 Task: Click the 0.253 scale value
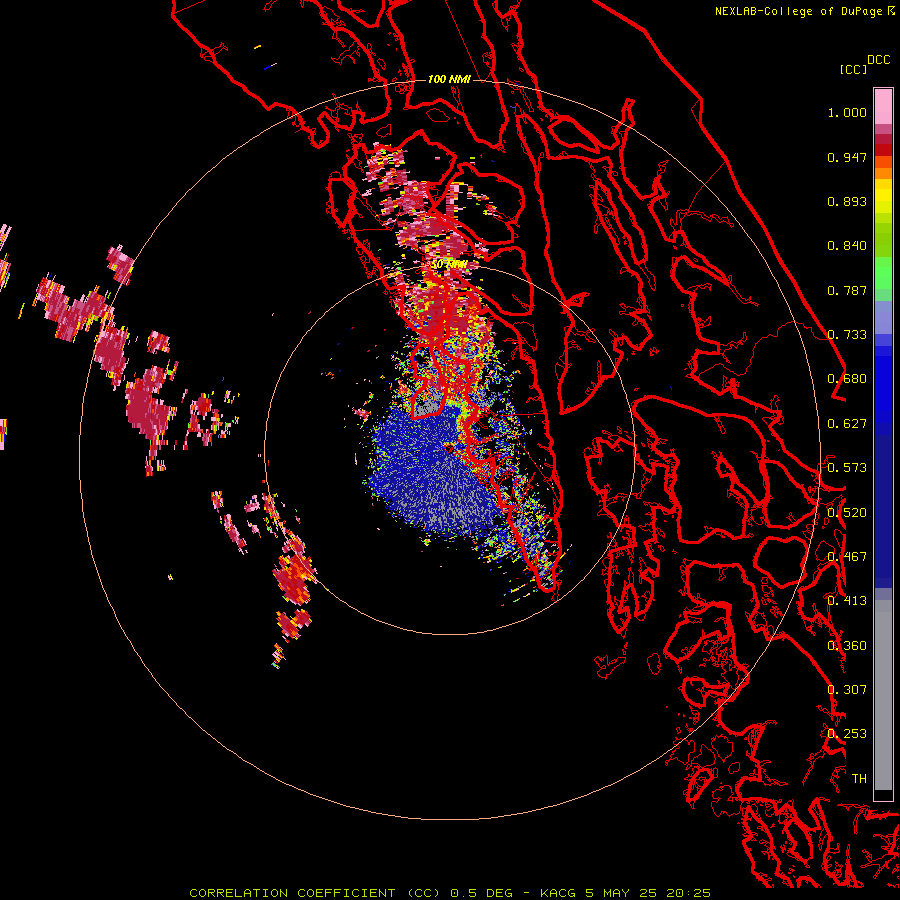pos(847,734)
